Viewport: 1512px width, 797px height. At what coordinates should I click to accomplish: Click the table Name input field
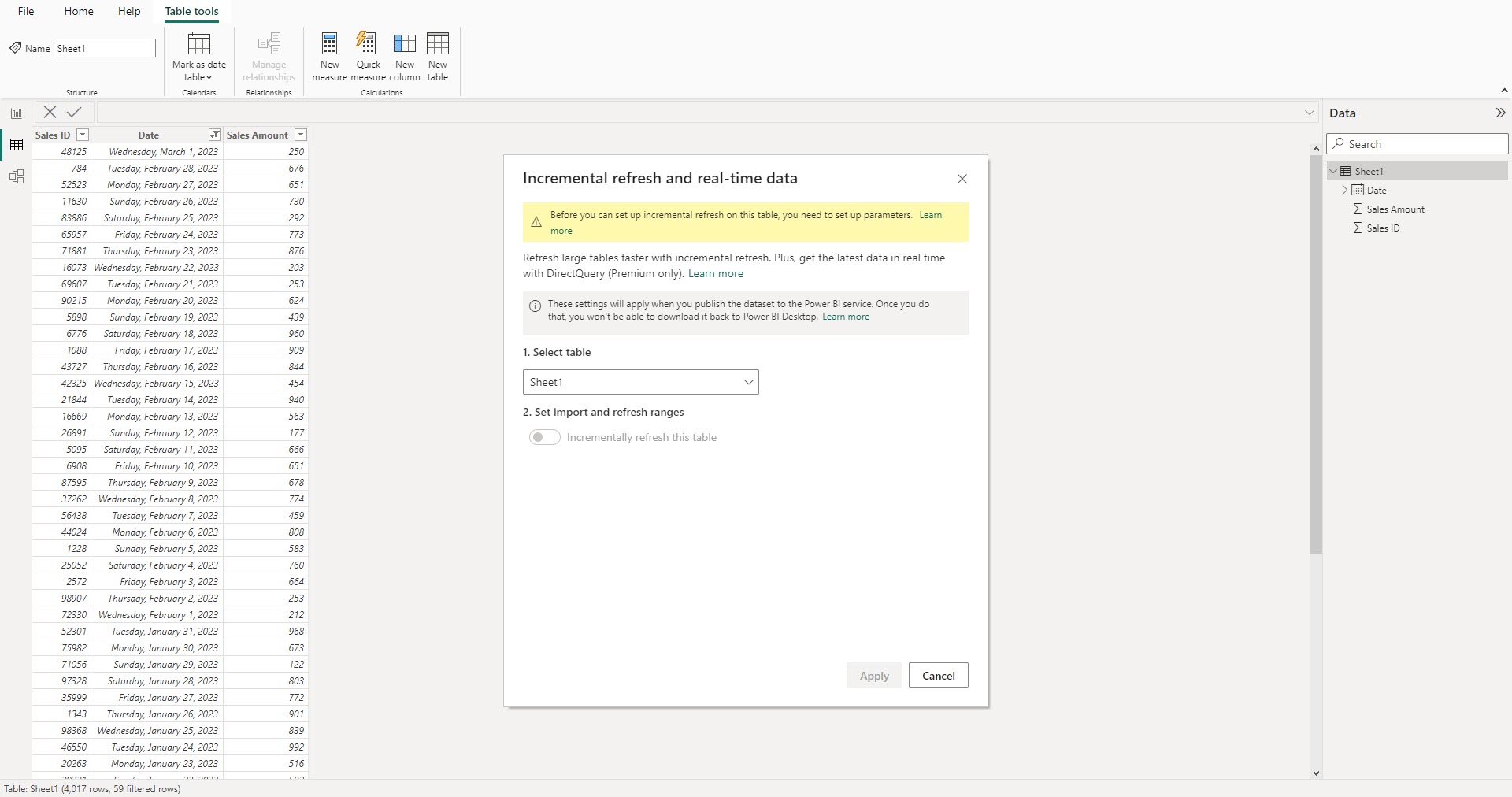tap(105, 48)
